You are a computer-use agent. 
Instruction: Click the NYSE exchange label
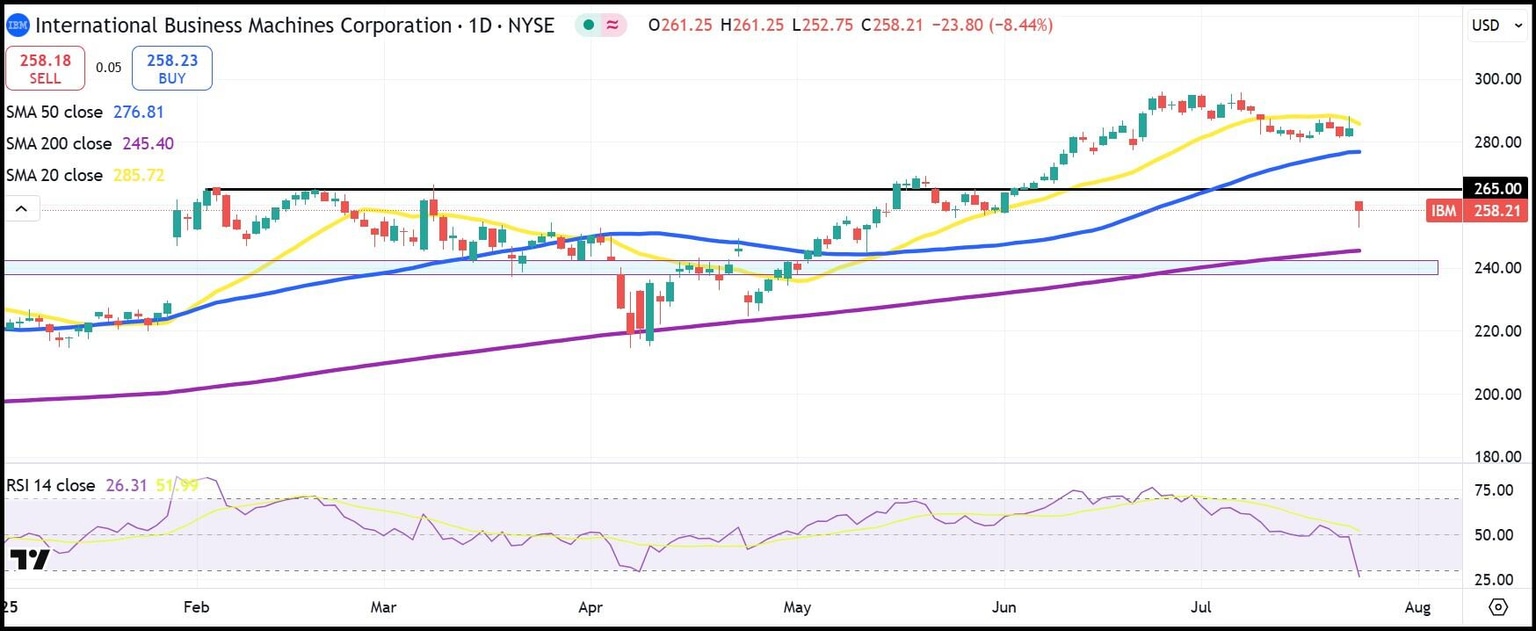pyautogui.click(x=534, y=25)
